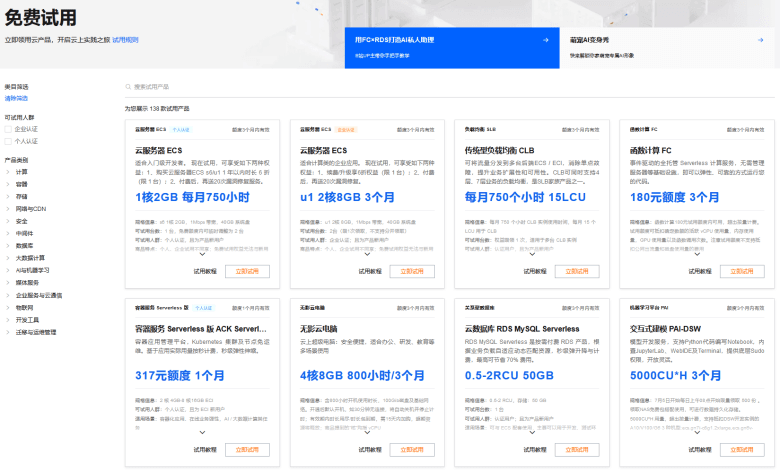Select the 迁移与运维管理 category

point(36,332)
